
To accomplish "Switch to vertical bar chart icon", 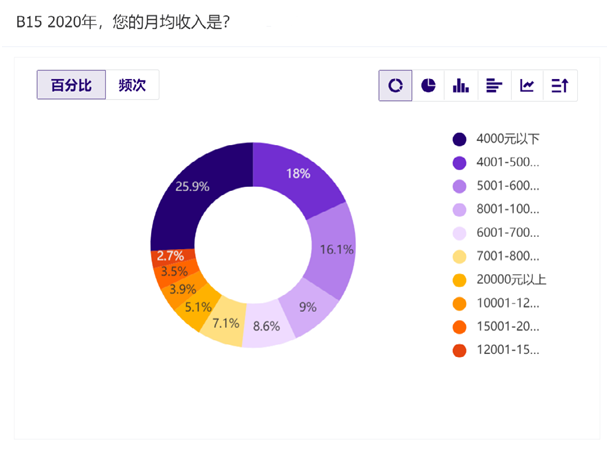I will point(461,86).
